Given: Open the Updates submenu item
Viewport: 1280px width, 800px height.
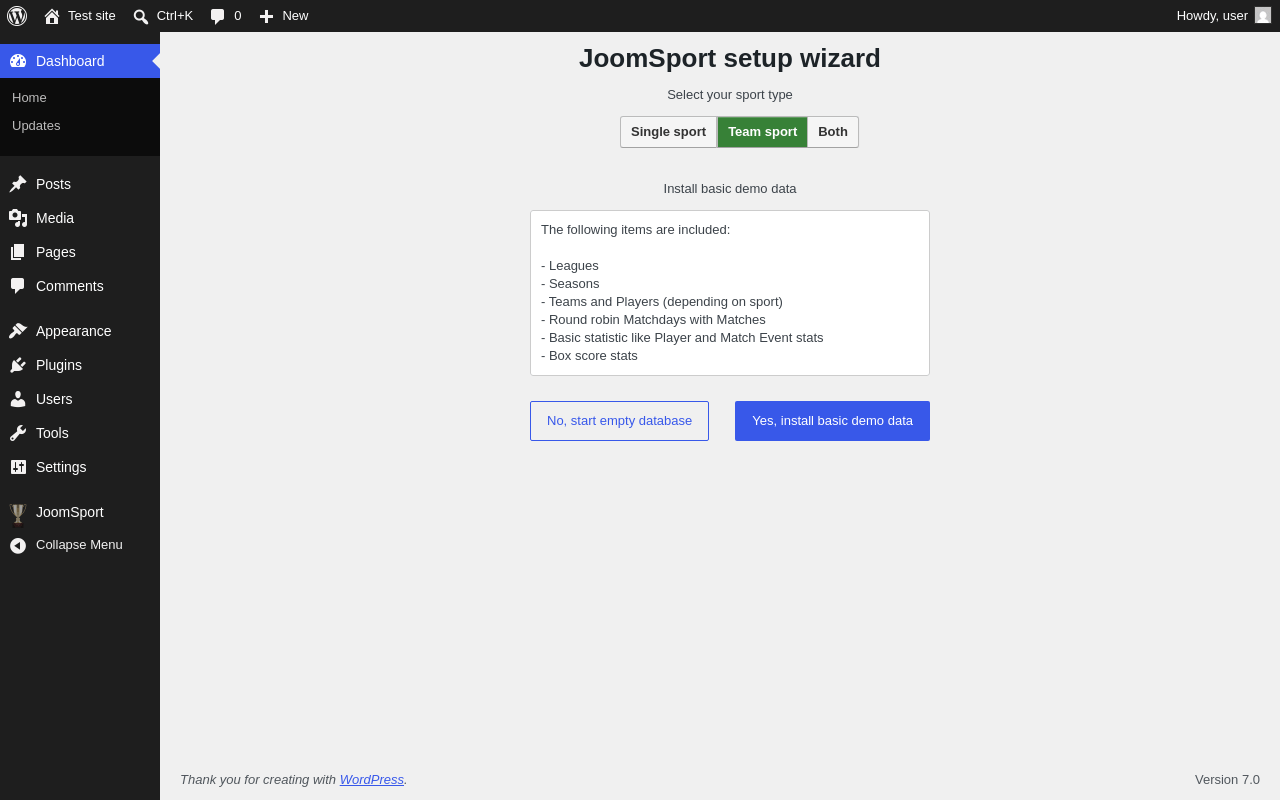Looking at the screenshot, I should pos(80,126).
